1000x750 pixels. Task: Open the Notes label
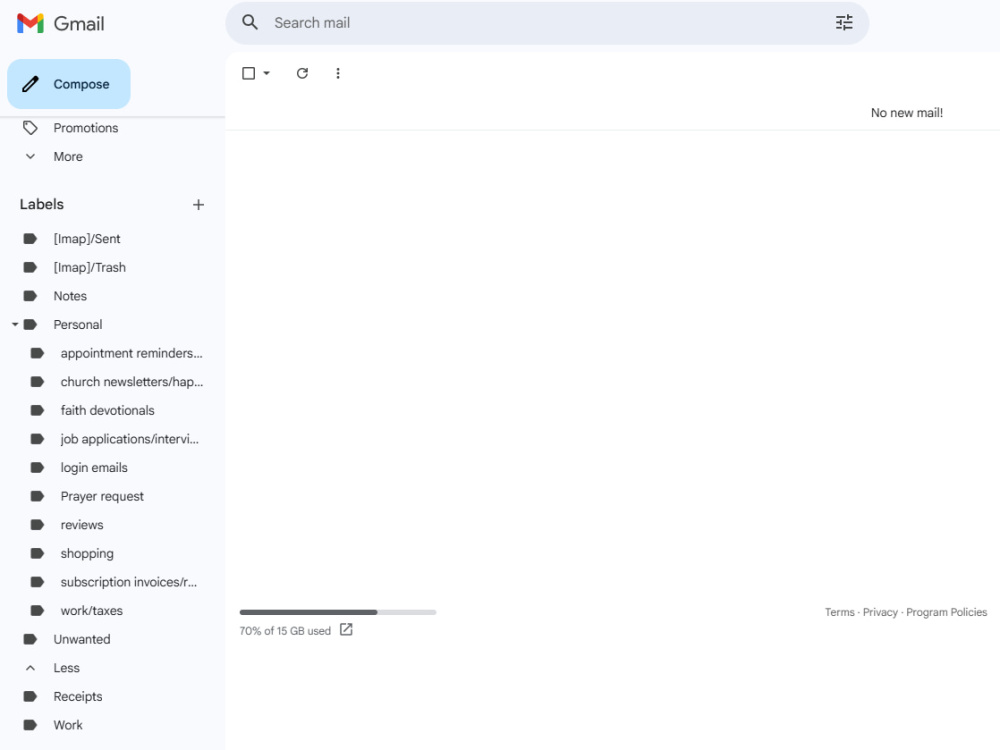point(70,296)
